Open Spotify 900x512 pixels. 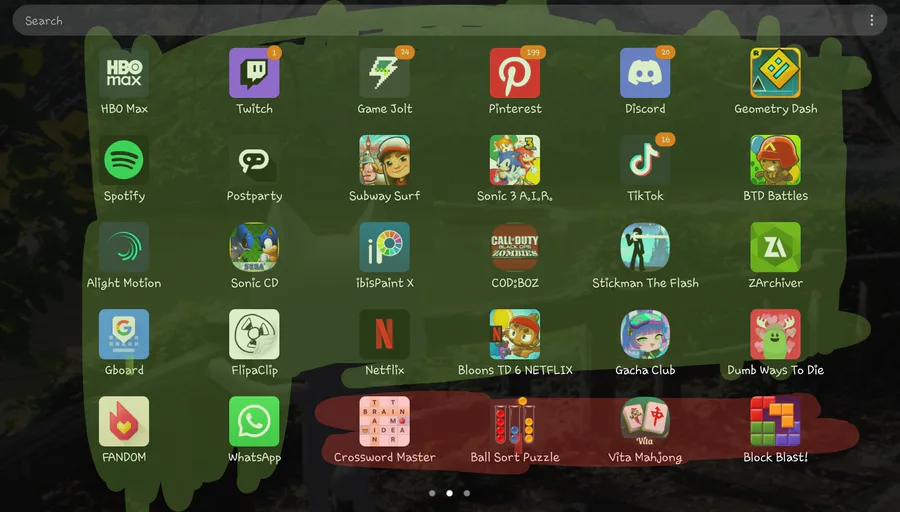click(x=124, y=160)
